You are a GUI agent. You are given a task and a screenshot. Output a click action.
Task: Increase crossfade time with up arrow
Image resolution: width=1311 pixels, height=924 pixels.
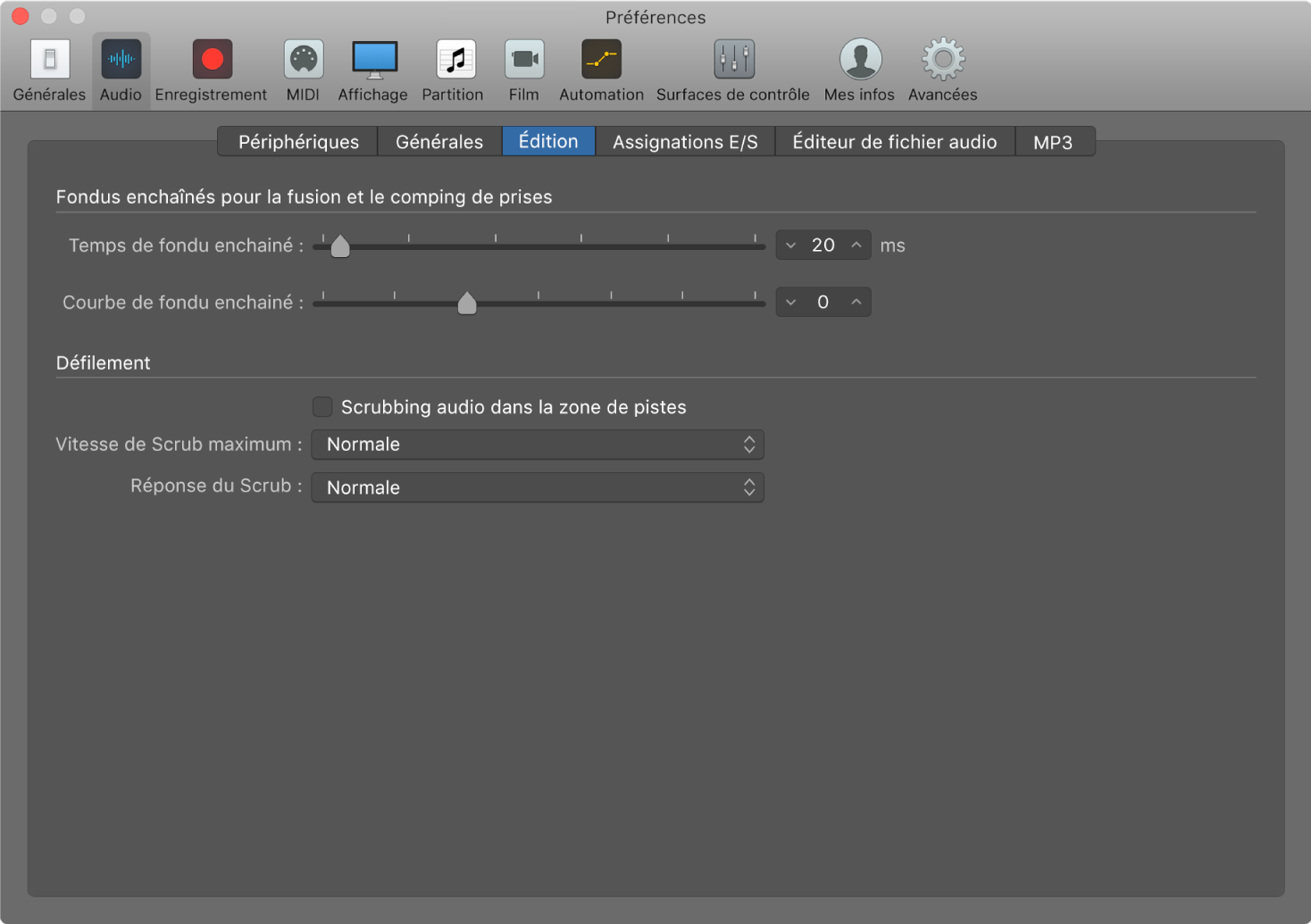856,246
